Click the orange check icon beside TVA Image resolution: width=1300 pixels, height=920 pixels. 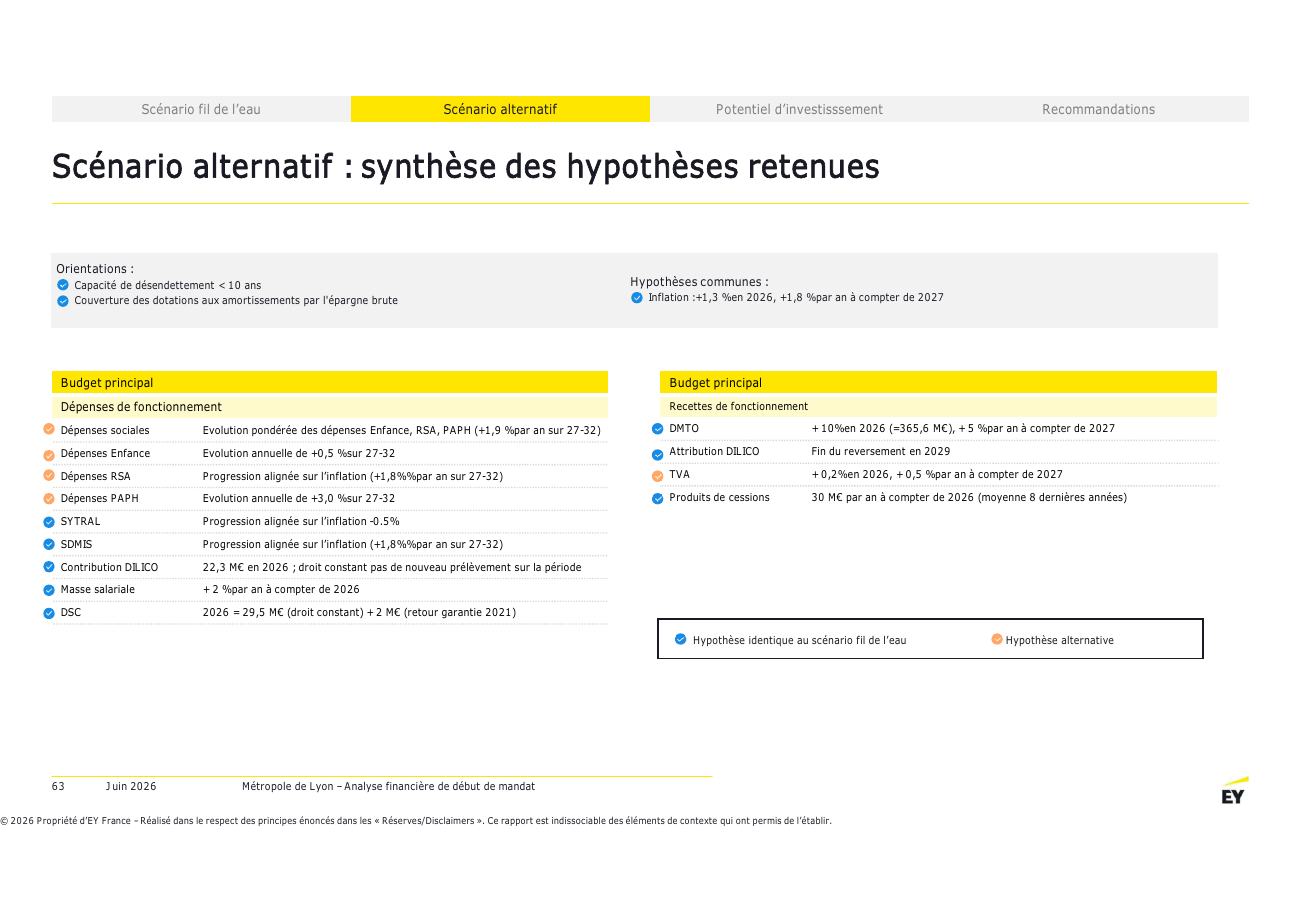[x=658, y=476]
